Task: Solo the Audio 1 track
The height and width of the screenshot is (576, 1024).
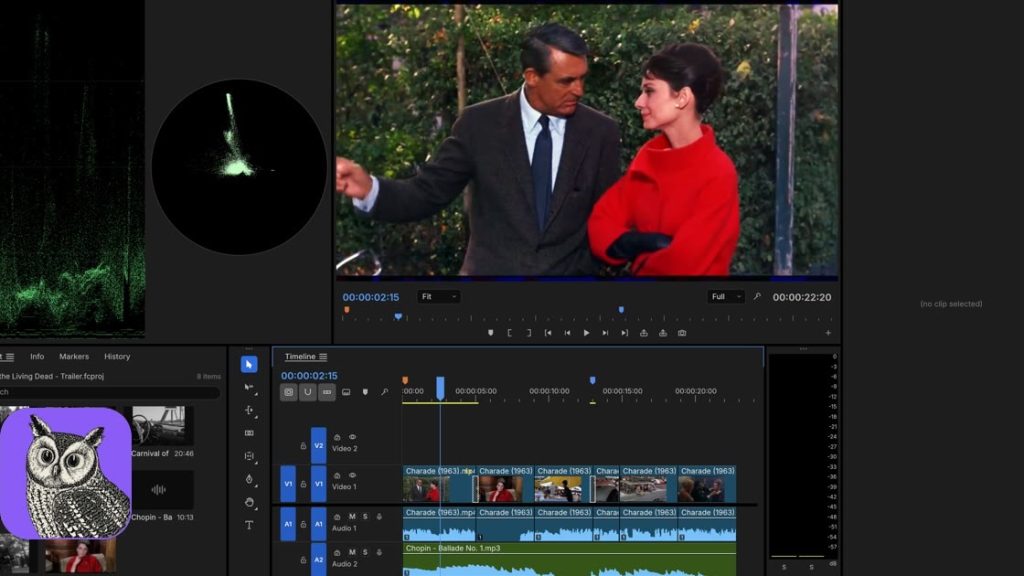Action: point(365,517)
